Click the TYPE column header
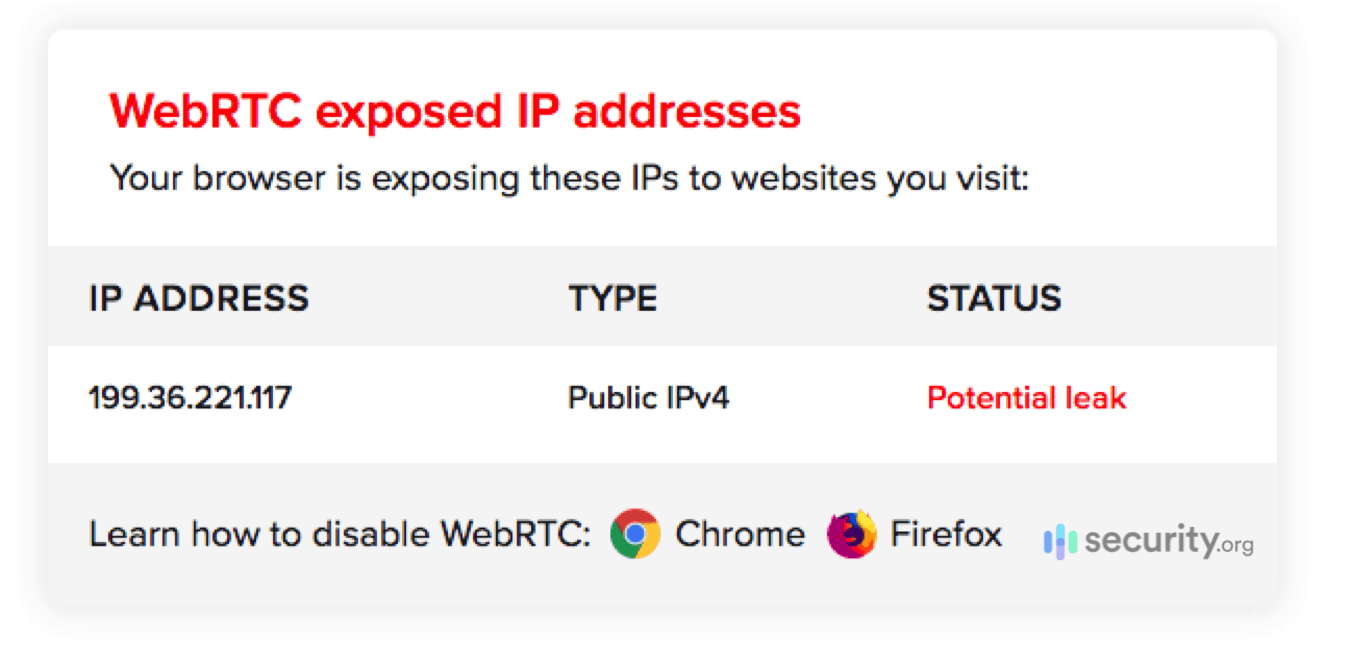The width and height of the screenshot is (1353, 670). pos(613,297)
